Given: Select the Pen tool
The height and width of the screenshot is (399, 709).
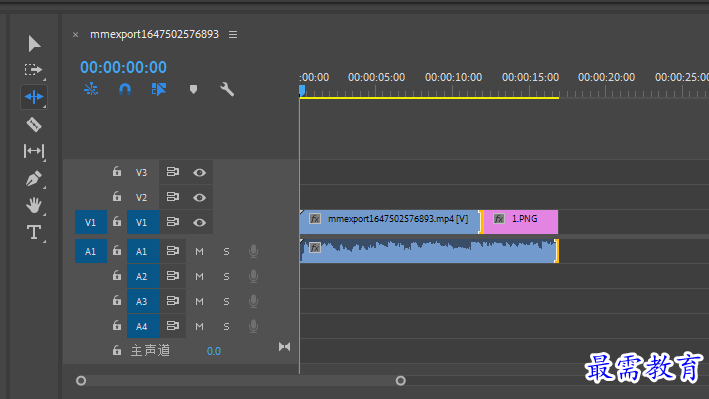Looking at the screenshot, I should (34, 178).
